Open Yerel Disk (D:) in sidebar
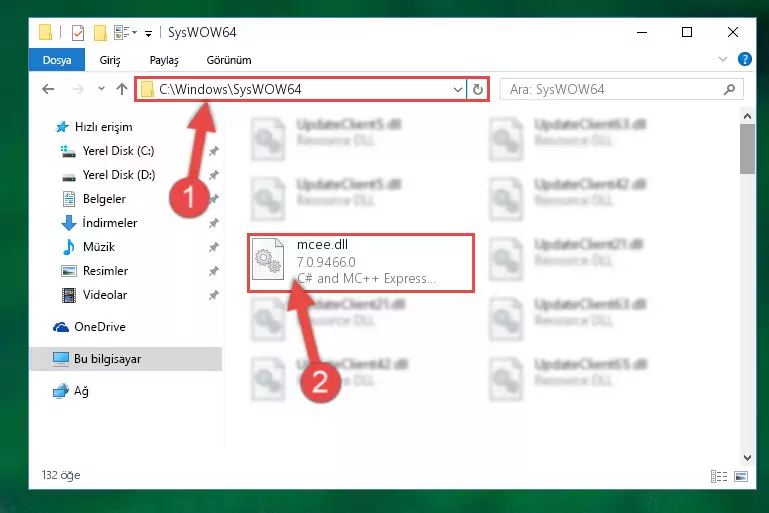 (x=119, y=175)
